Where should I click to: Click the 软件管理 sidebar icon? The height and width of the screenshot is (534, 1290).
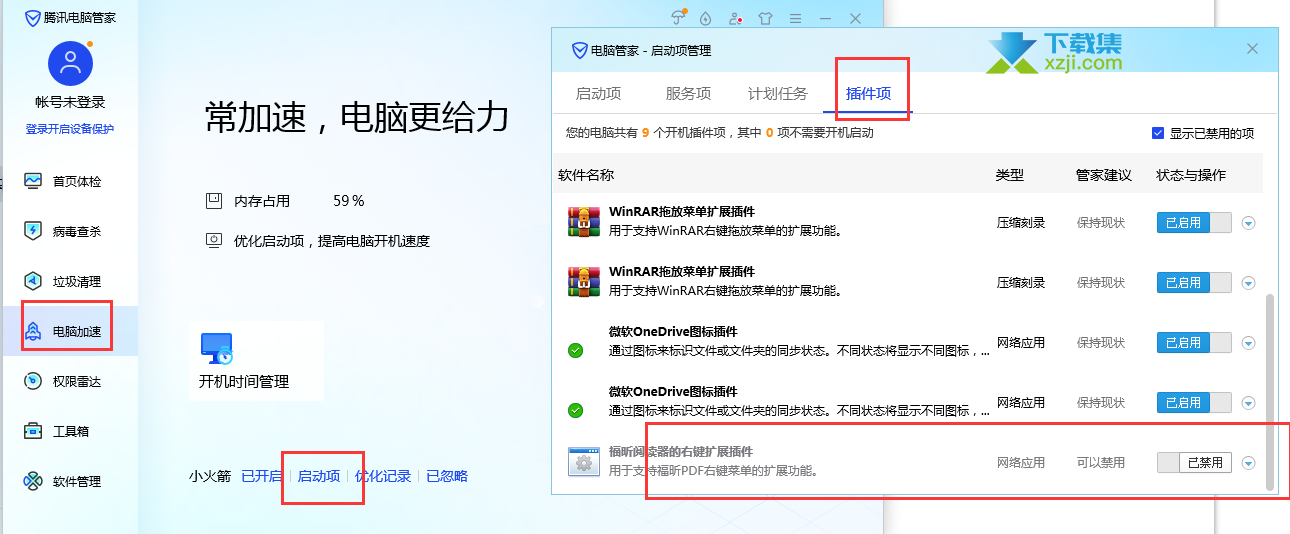point(33,481)
